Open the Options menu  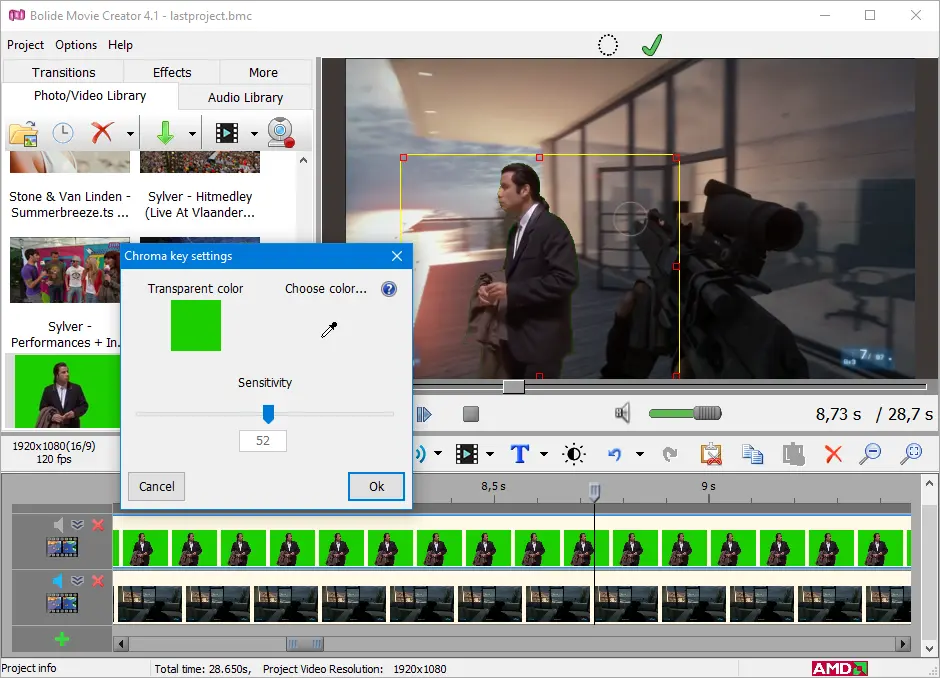pos(76,45)
